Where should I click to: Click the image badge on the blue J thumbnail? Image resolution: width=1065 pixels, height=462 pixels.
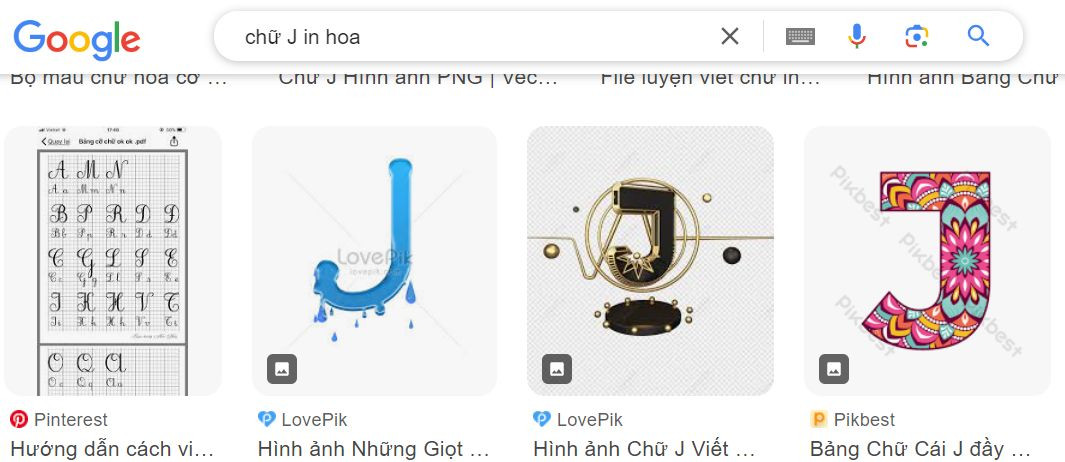point(282,369)
